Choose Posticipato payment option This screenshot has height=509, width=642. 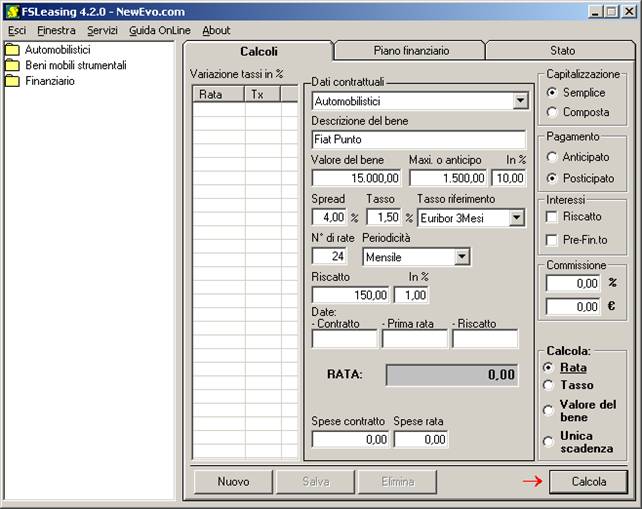coord(552,178)
